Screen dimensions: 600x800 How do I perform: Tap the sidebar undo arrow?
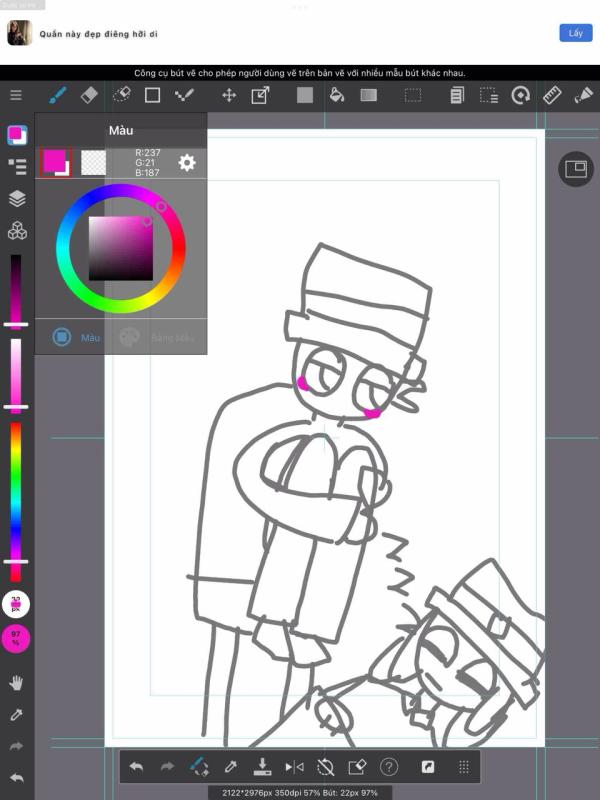click(16, 778)
